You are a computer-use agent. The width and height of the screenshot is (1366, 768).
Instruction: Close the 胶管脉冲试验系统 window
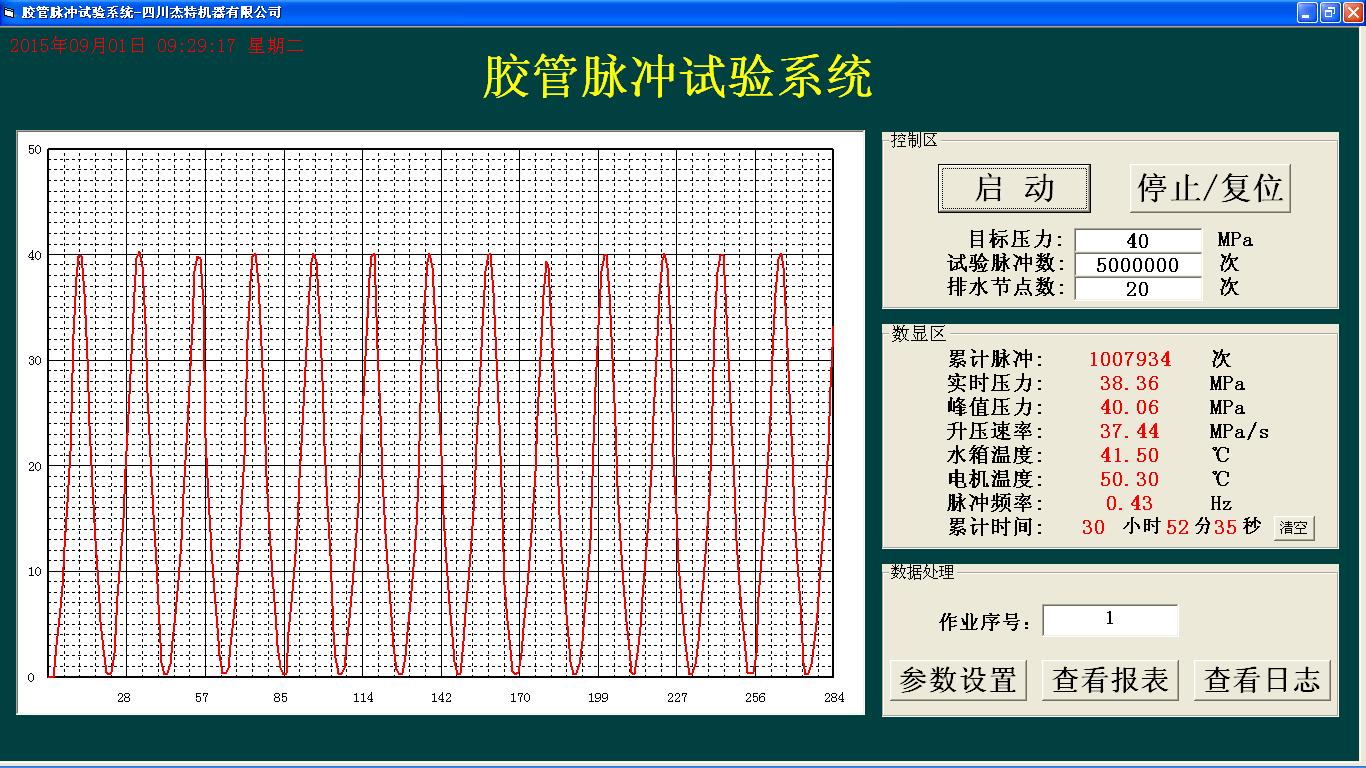click(1353, 12)
